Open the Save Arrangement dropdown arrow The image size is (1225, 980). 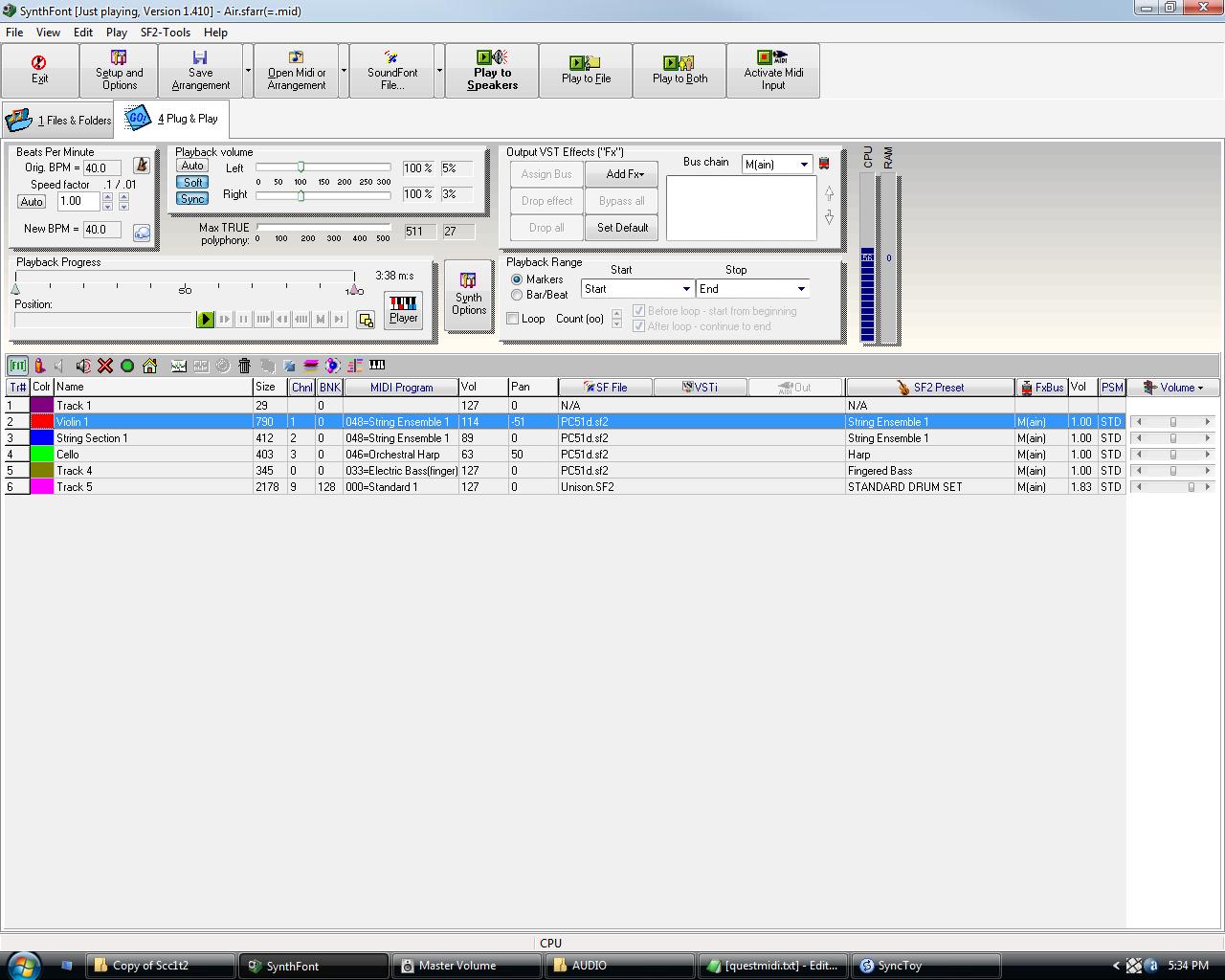tap(248, 70)
